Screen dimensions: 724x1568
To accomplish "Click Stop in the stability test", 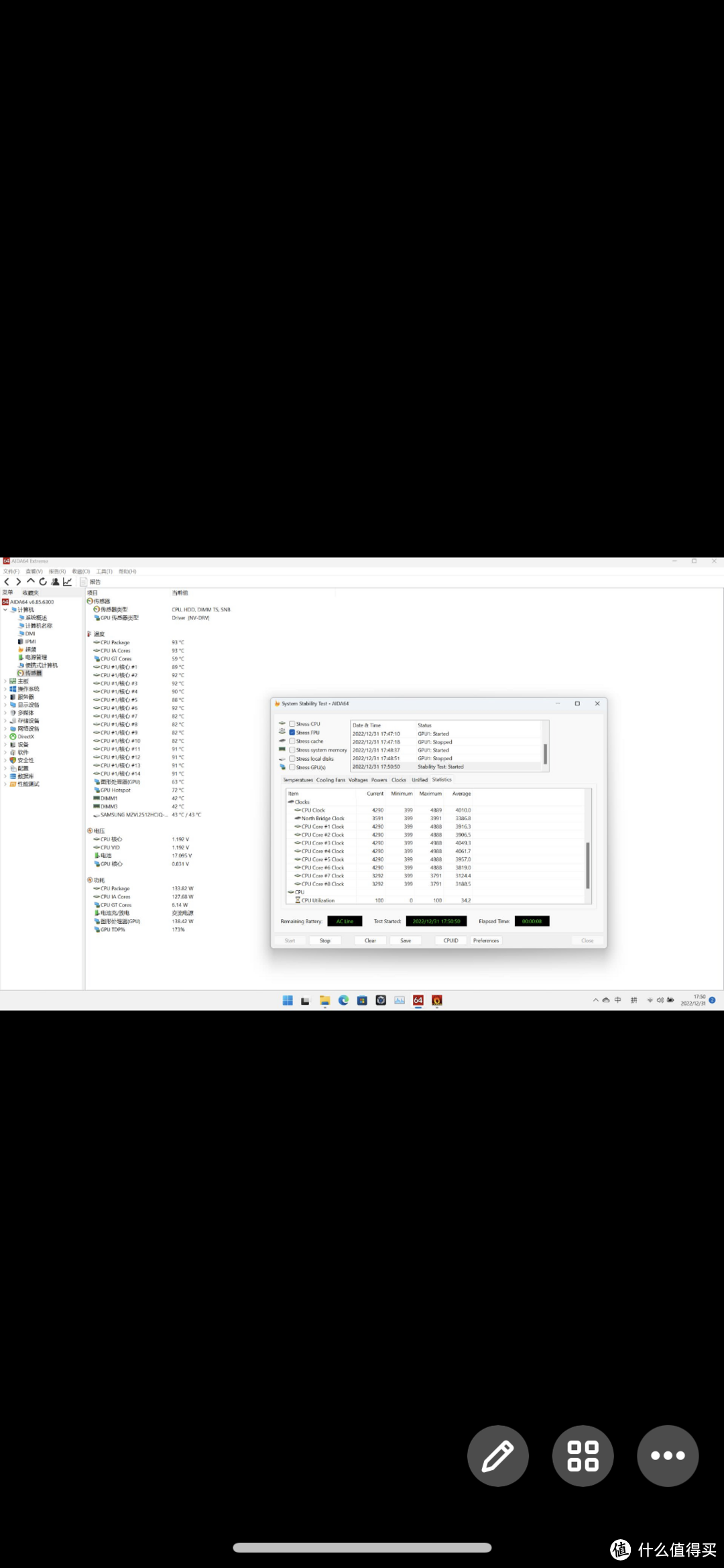I will pyautogui.click(x=325, y=941).
